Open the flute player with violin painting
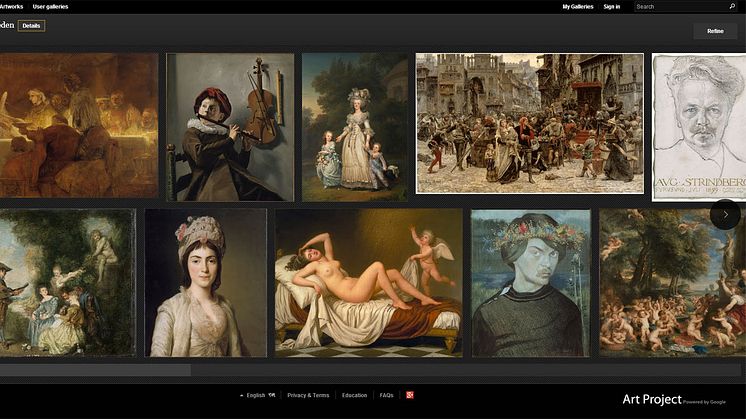The width and height of the screenshot is (746, 419). (x=230, y=127)
